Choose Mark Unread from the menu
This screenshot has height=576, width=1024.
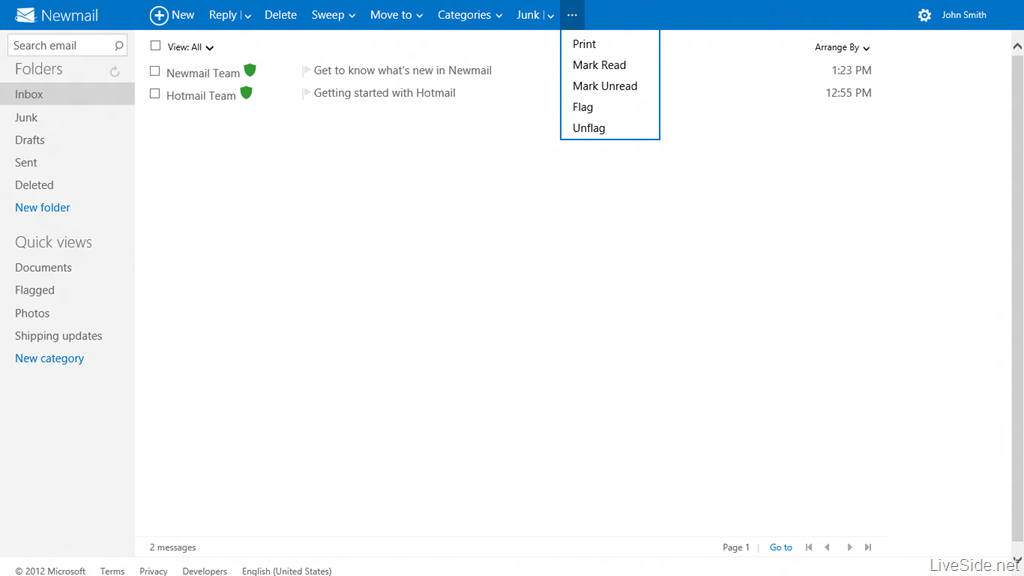coord(604,86)
